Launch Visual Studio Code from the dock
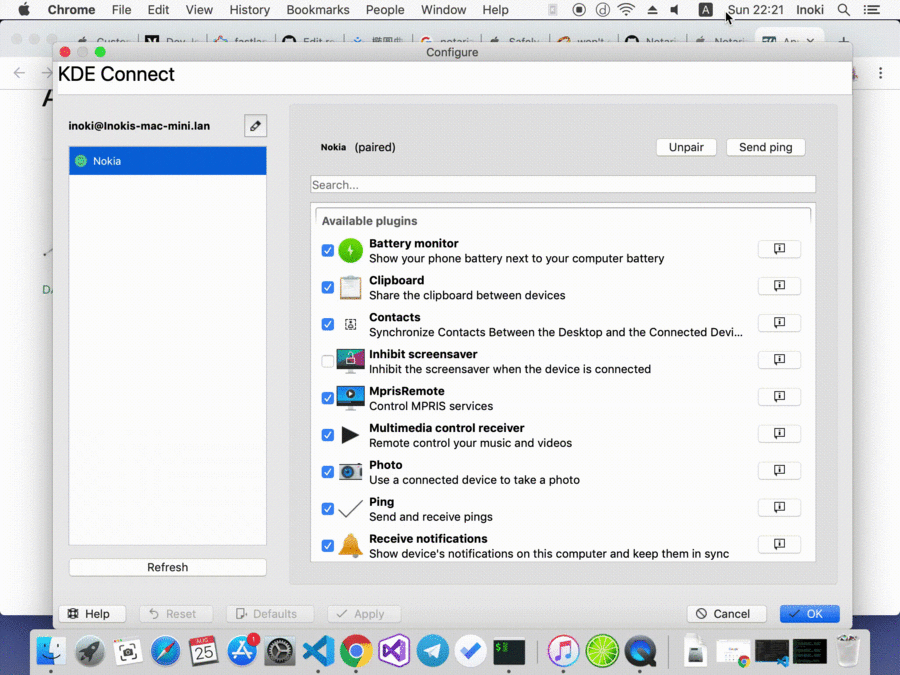 (x=318, y=652)
